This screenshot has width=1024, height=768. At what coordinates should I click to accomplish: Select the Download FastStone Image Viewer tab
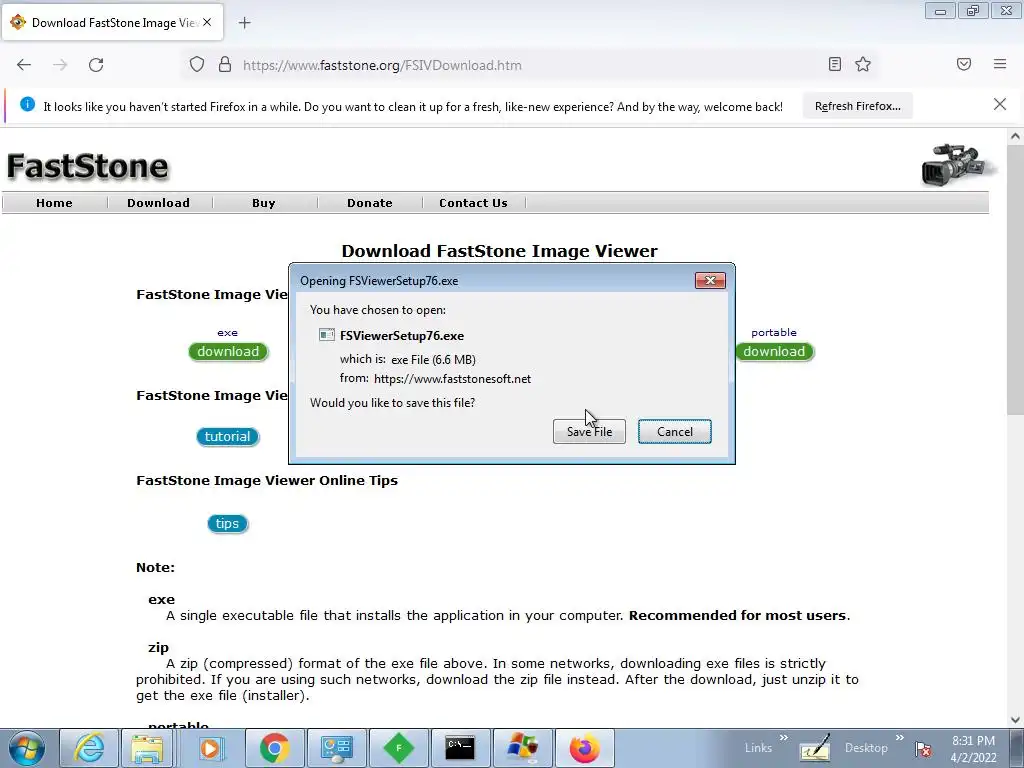pyautogui.click(x=113, y=22)
